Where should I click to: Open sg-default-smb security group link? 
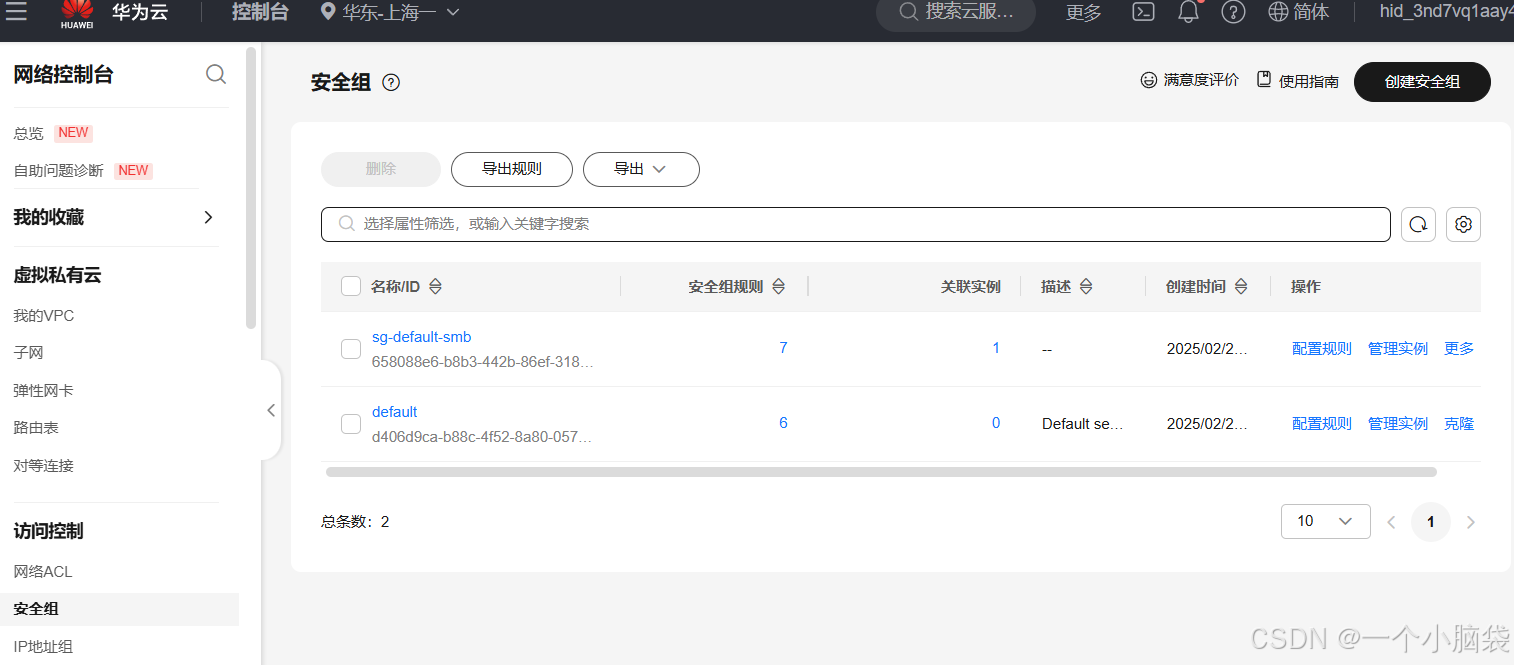421,337
